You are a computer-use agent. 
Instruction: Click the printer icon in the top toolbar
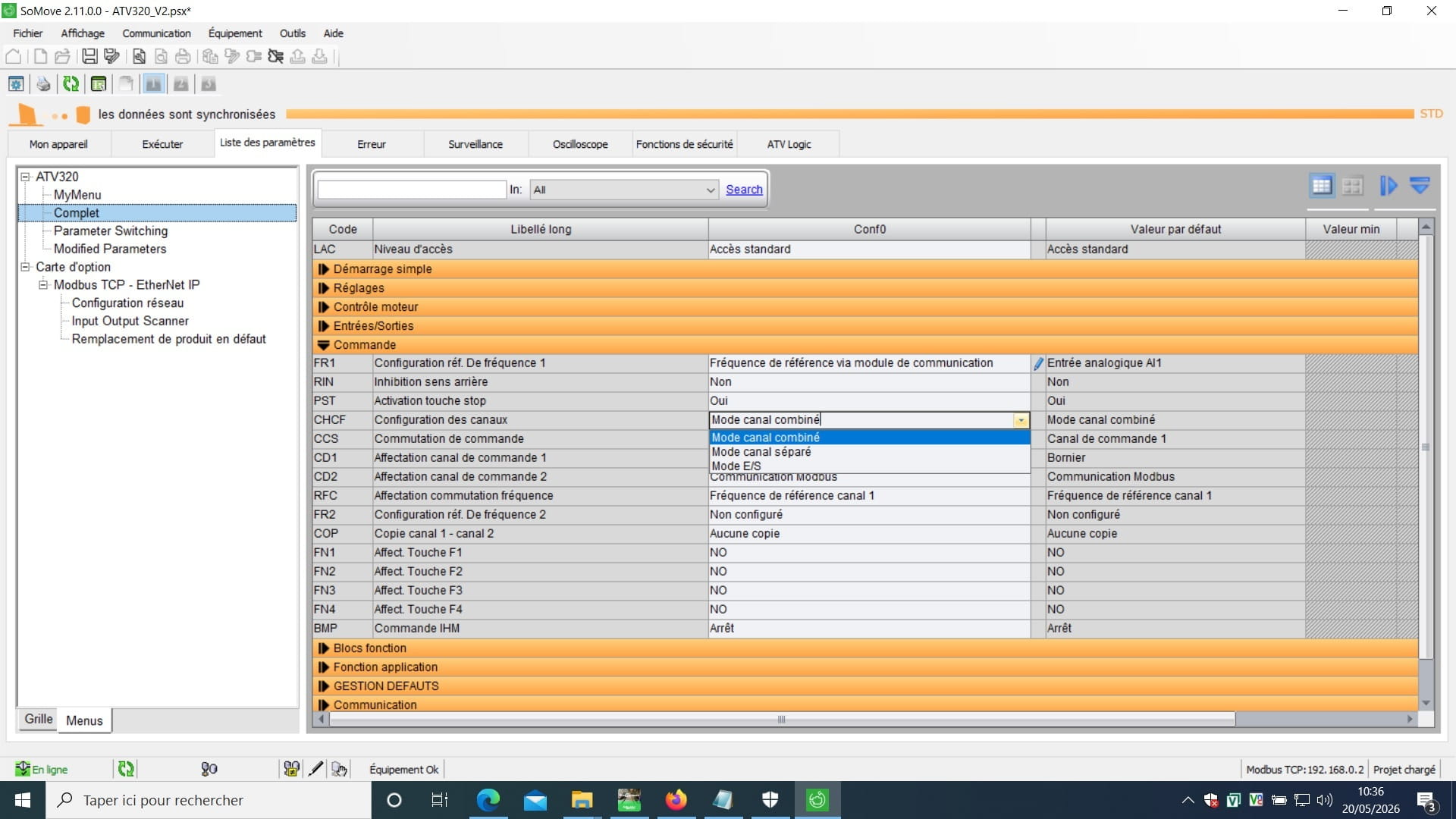183,56
